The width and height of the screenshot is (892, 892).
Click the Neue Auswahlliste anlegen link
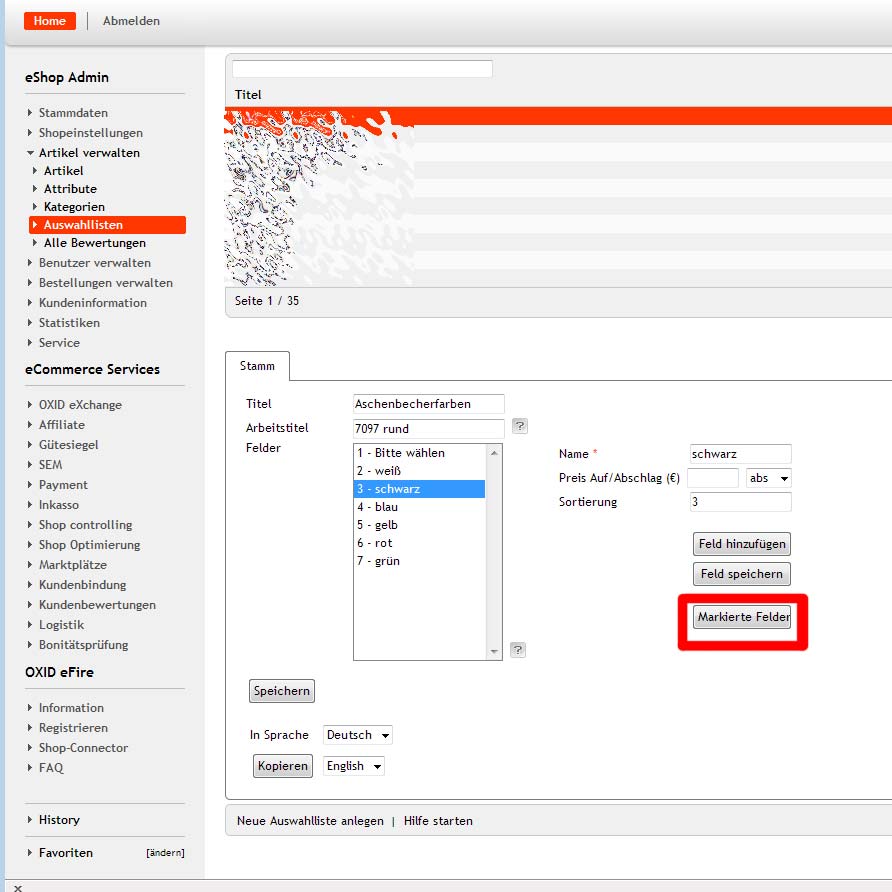pos(310,821)
